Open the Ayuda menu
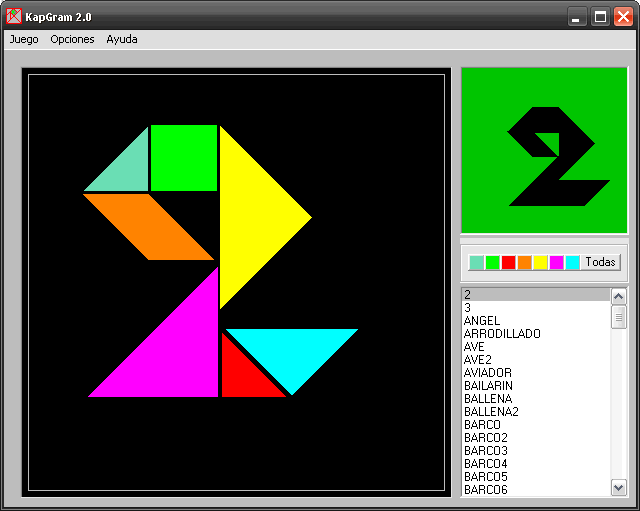This screenshot has height=511, width=640. click(122, 39)
